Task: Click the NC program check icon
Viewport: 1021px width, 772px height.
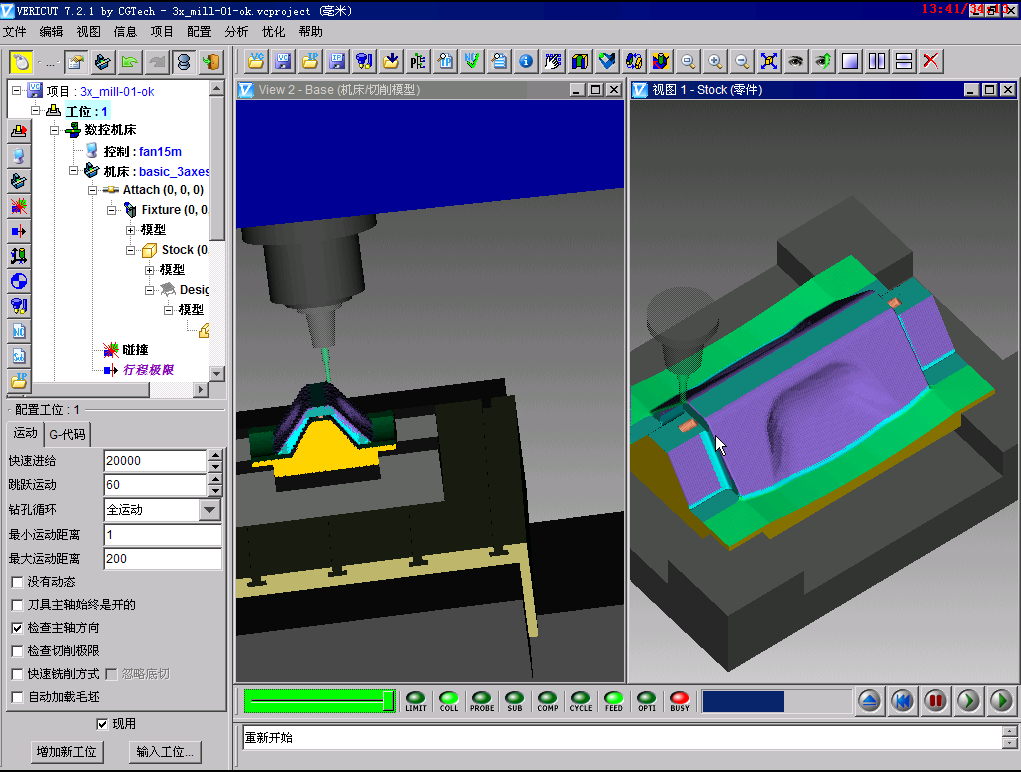Action: coord(471,61)
